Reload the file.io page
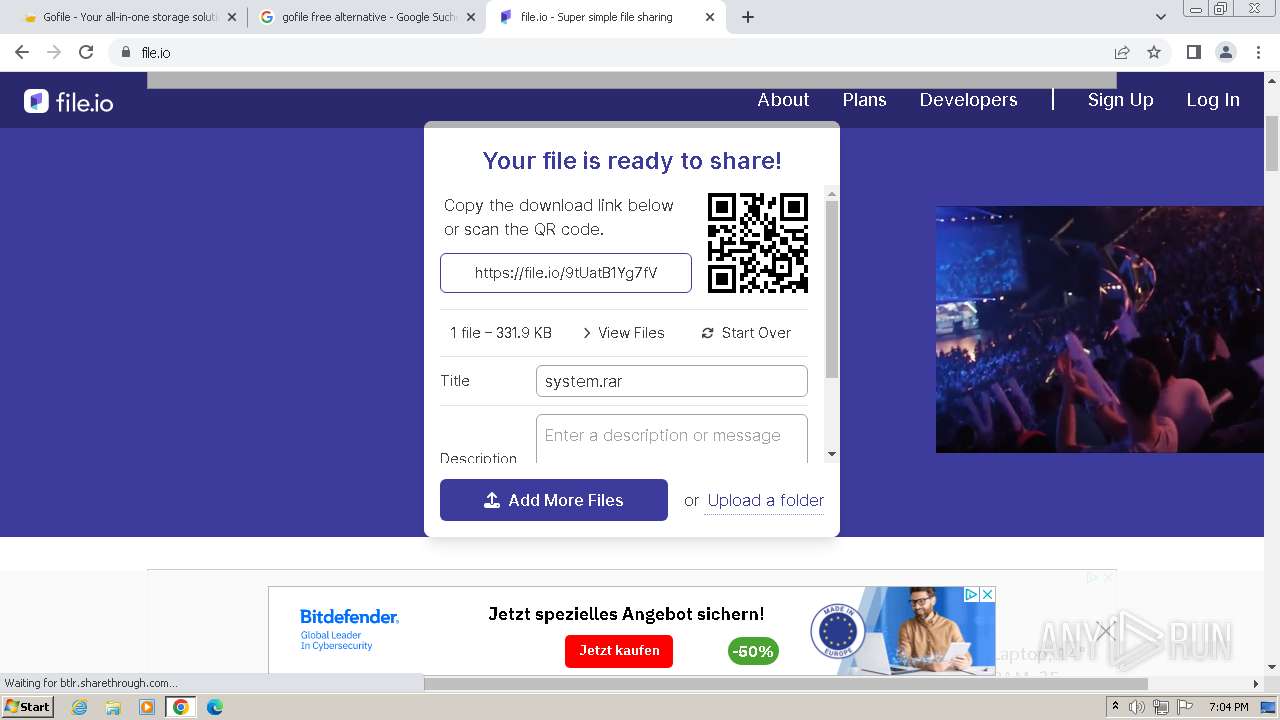The height and width of the screenshot is (720, 1280). tap(86, 52)
